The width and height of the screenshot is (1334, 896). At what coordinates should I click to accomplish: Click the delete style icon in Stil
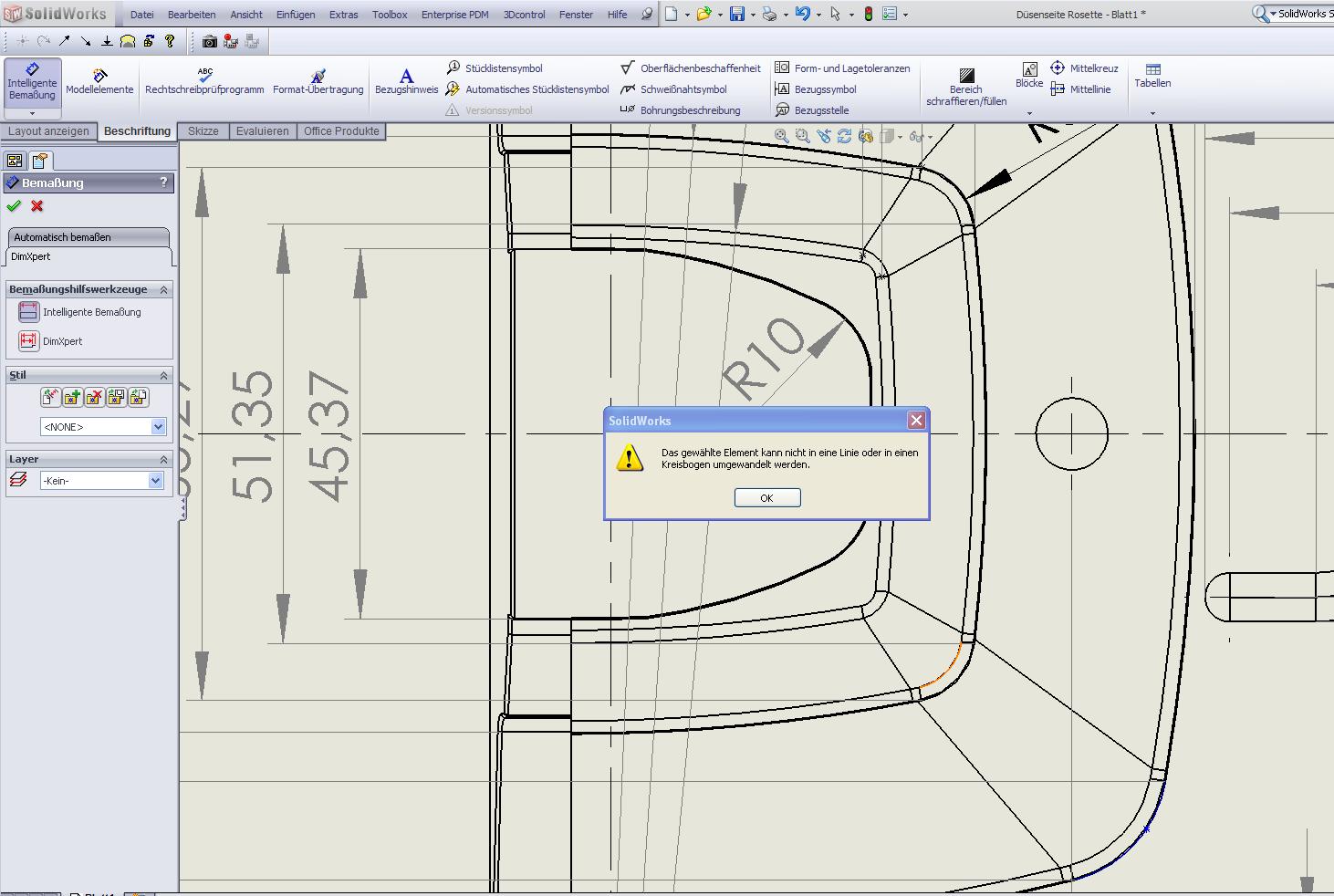click(x=94, y=397)
